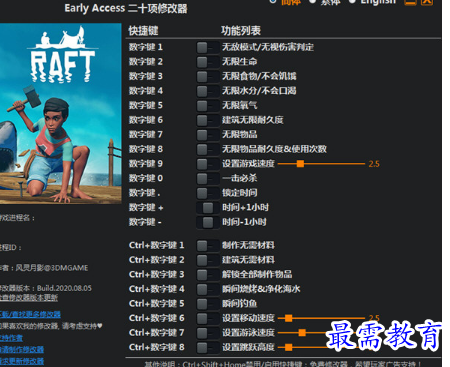This screenshot has width=450, height=367.
Task: Click the Raft game cover image
Action: pos(60,113)
